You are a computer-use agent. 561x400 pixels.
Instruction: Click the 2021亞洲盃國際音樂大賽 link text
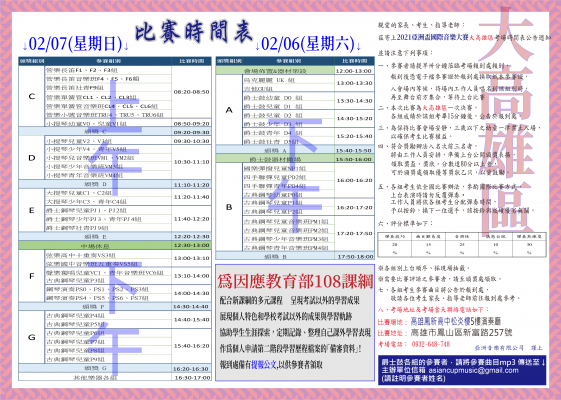point(433,37)
